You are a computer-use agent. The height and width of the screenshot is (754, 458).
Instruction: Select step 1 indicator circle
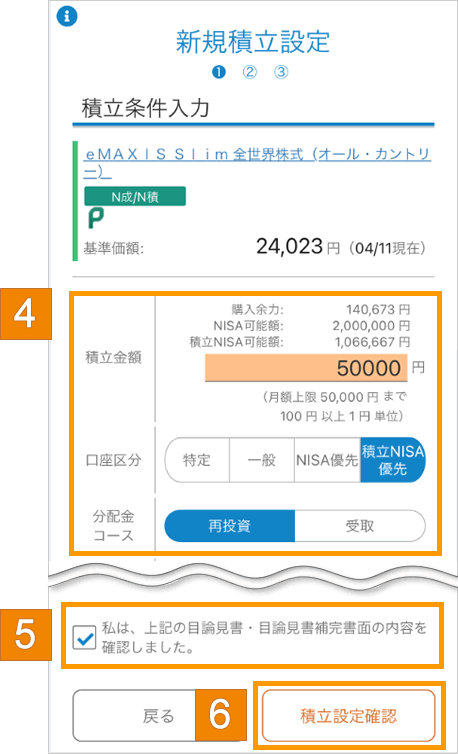[x=219, y=72]
